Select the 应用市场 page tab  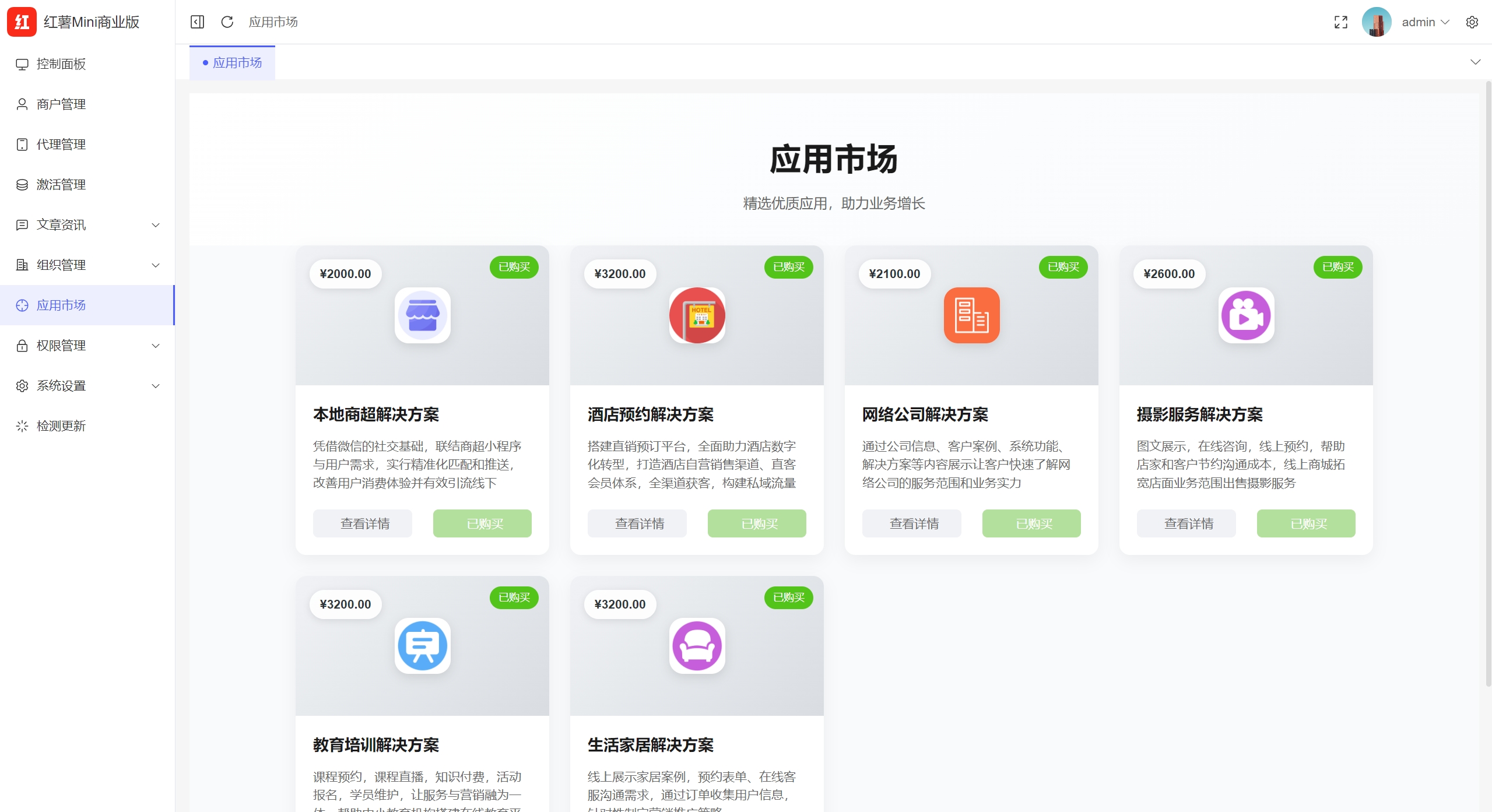click(233, 63)
